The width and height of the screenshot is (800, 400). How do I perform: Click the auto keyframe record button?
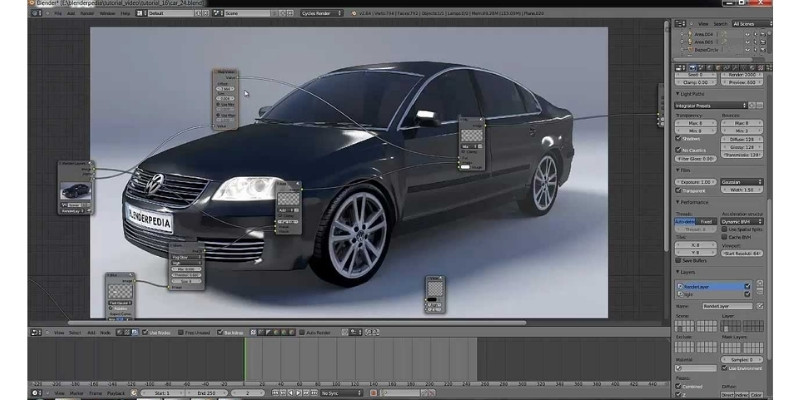tap(373, 393)
